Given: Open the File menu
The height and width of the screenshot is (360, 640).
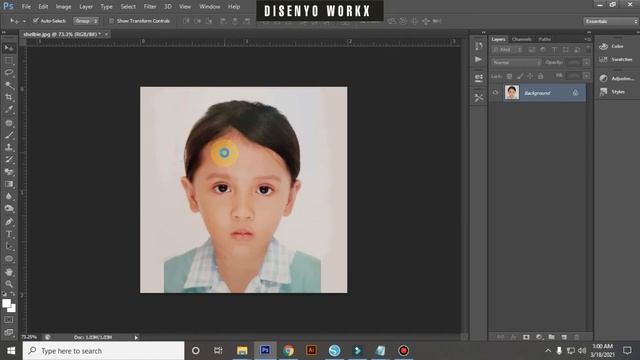Looking at the screenshot, I should 26,7.
